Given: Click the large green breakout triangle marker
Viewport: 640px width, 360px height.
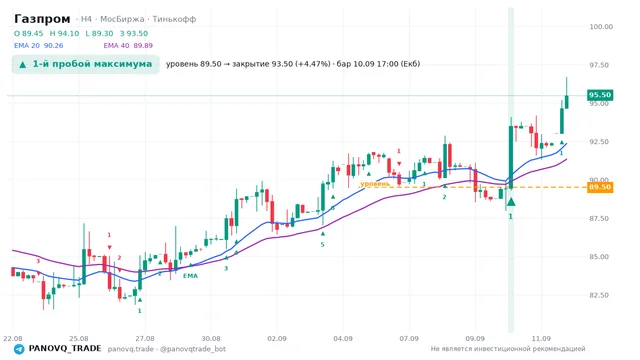Looking at the screenshot, I should tap(511, 202).
